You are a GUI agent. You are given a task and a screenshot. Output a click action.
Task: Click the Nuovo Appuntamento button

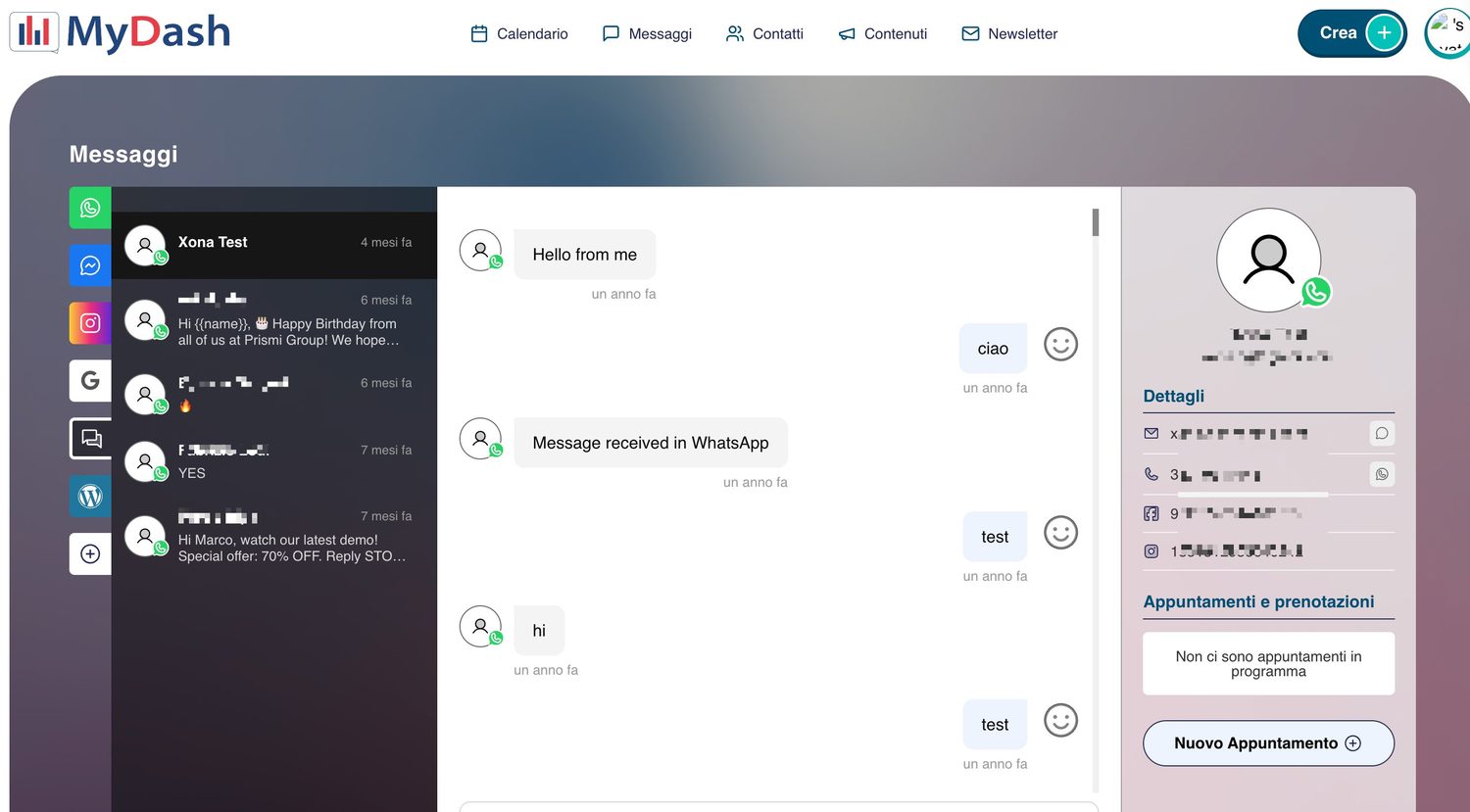coord(1268,743)
